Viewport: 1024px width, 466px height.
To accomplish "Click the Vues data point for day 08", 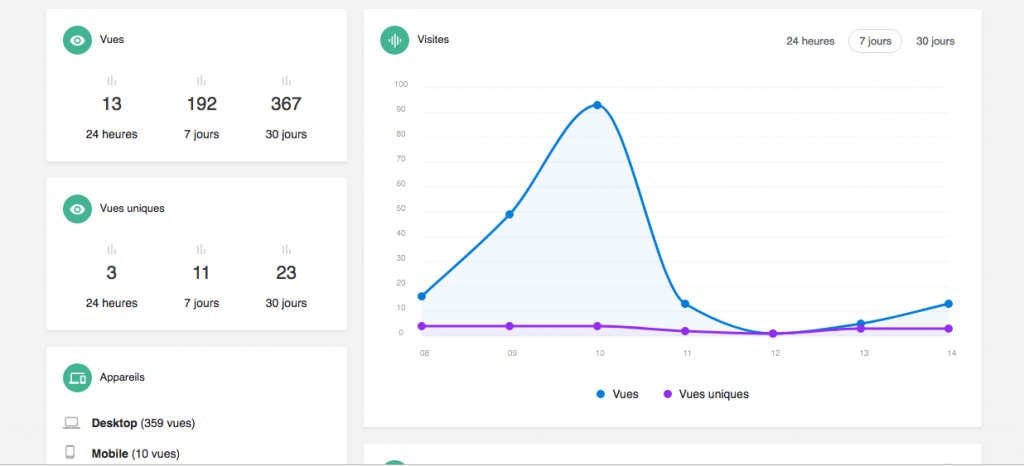I will pyautogui.click(x=422, y=296).
